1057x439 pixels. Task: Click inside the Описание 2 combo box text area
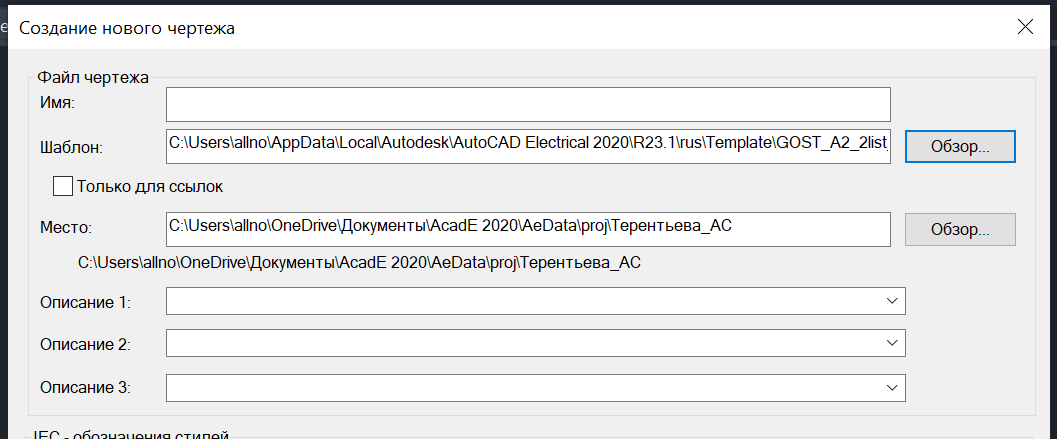coord(522,343)
